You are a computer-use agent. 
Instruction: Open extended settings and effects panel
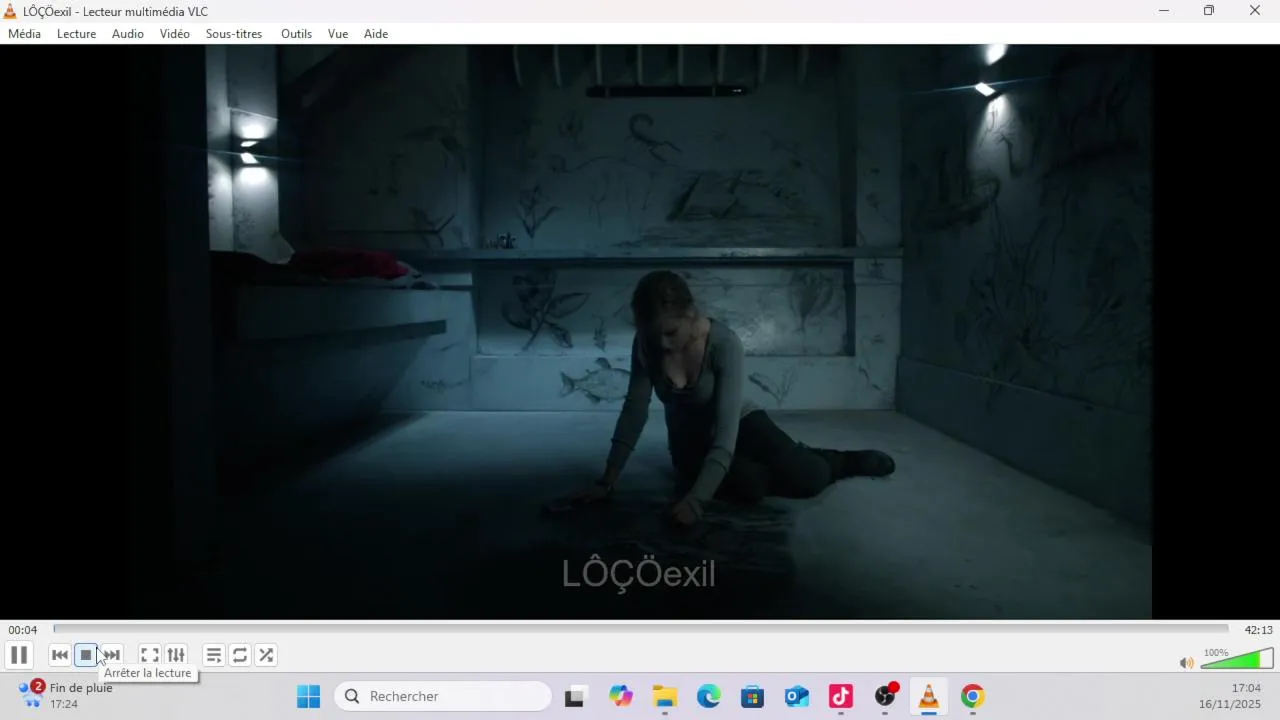[x=176, y=655]
